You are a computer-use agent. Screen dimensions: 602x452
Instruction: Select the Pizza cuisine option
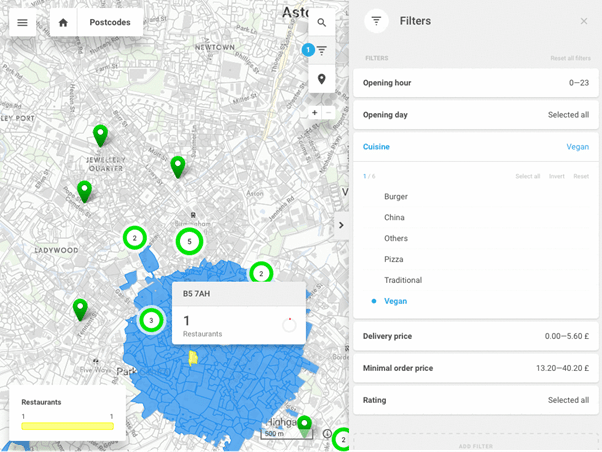tap(394, 259)
